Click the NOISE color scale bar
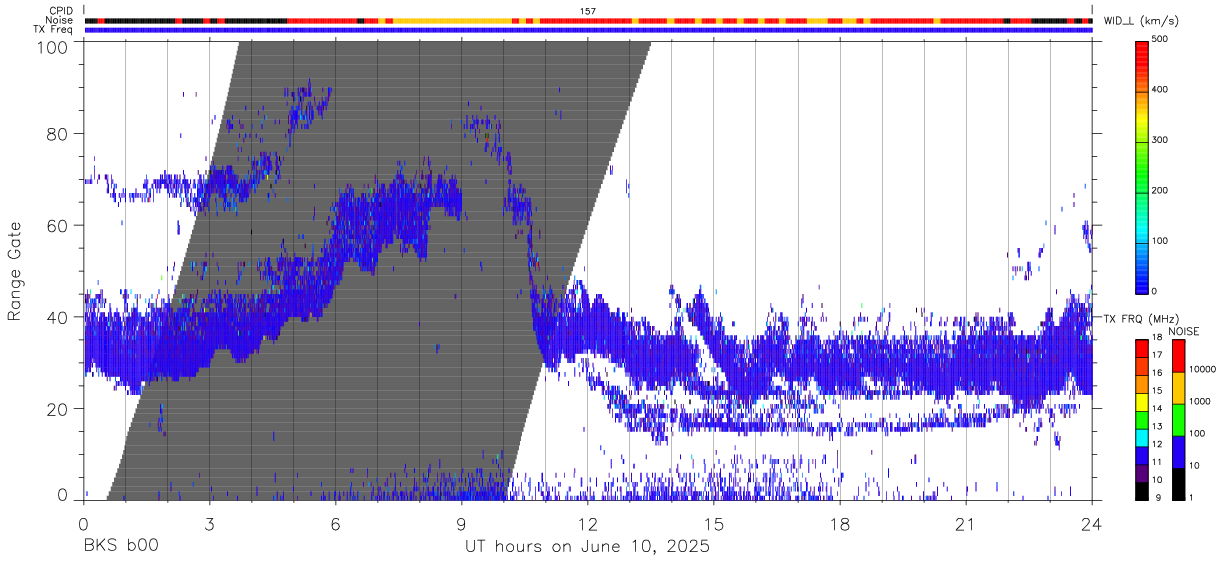Screen dimensions: 1228x567 pyautogui.click(x=1179, y=419)
